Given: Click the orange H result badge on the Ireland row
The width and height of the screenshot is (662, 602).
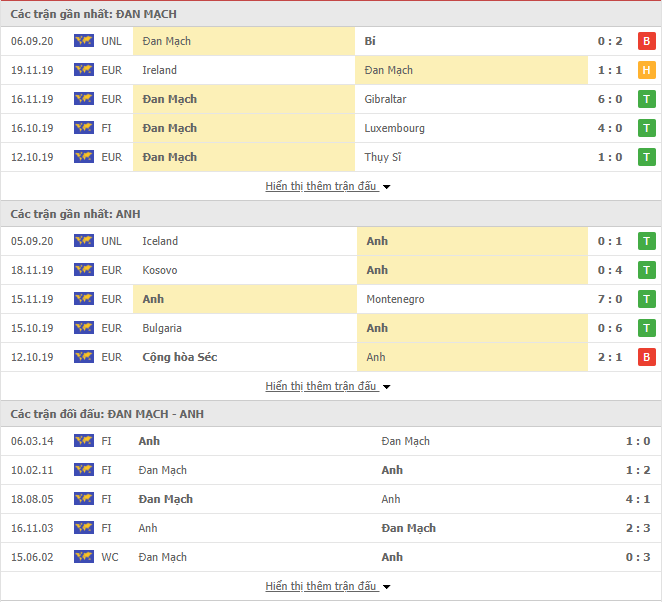Looking at the screenshot, I should pyautogui.click(x=647, y=70).
